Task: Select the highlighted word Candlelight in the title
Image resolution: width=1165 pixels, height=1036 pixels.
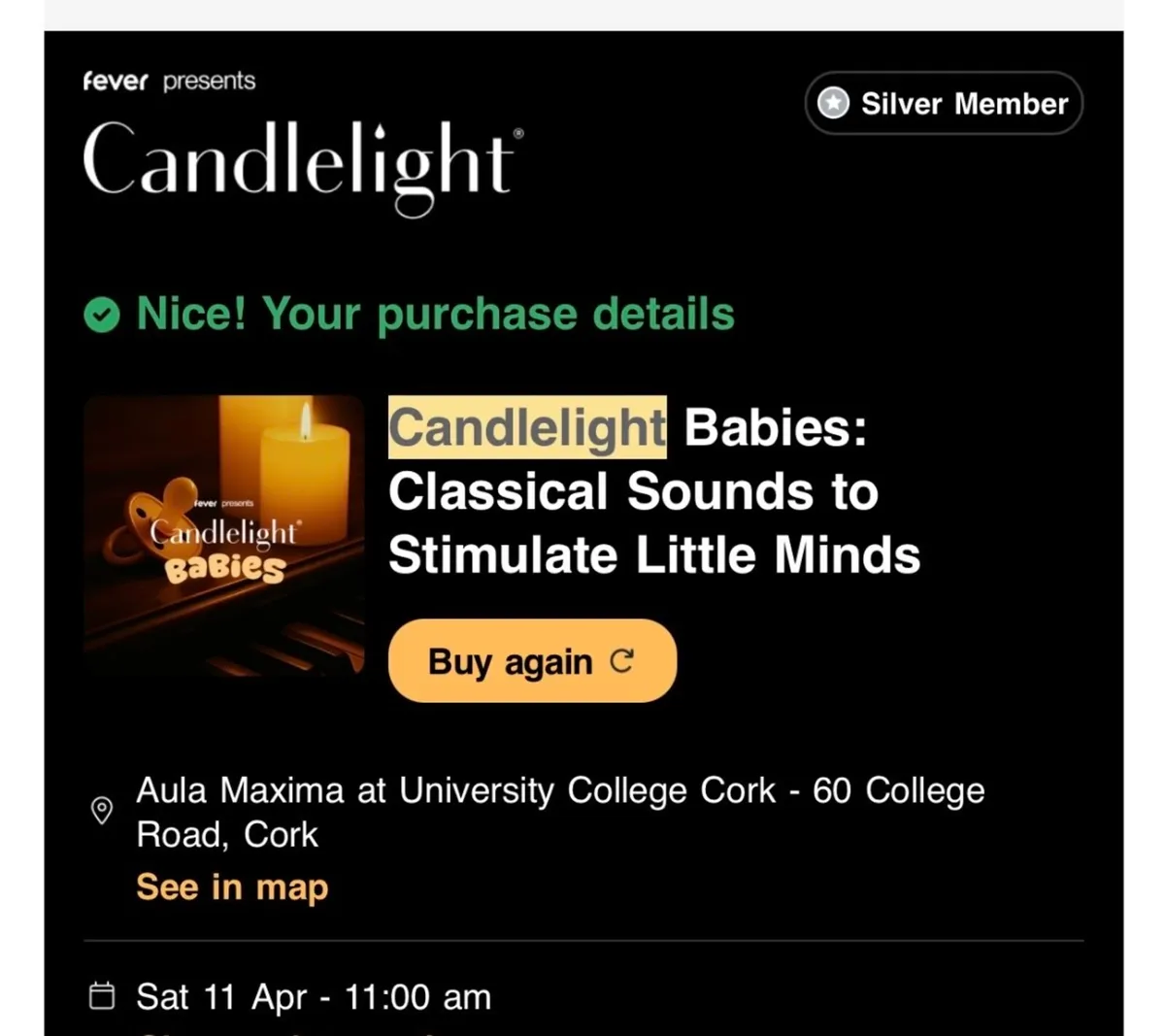Action: click(x=526, y=427)
